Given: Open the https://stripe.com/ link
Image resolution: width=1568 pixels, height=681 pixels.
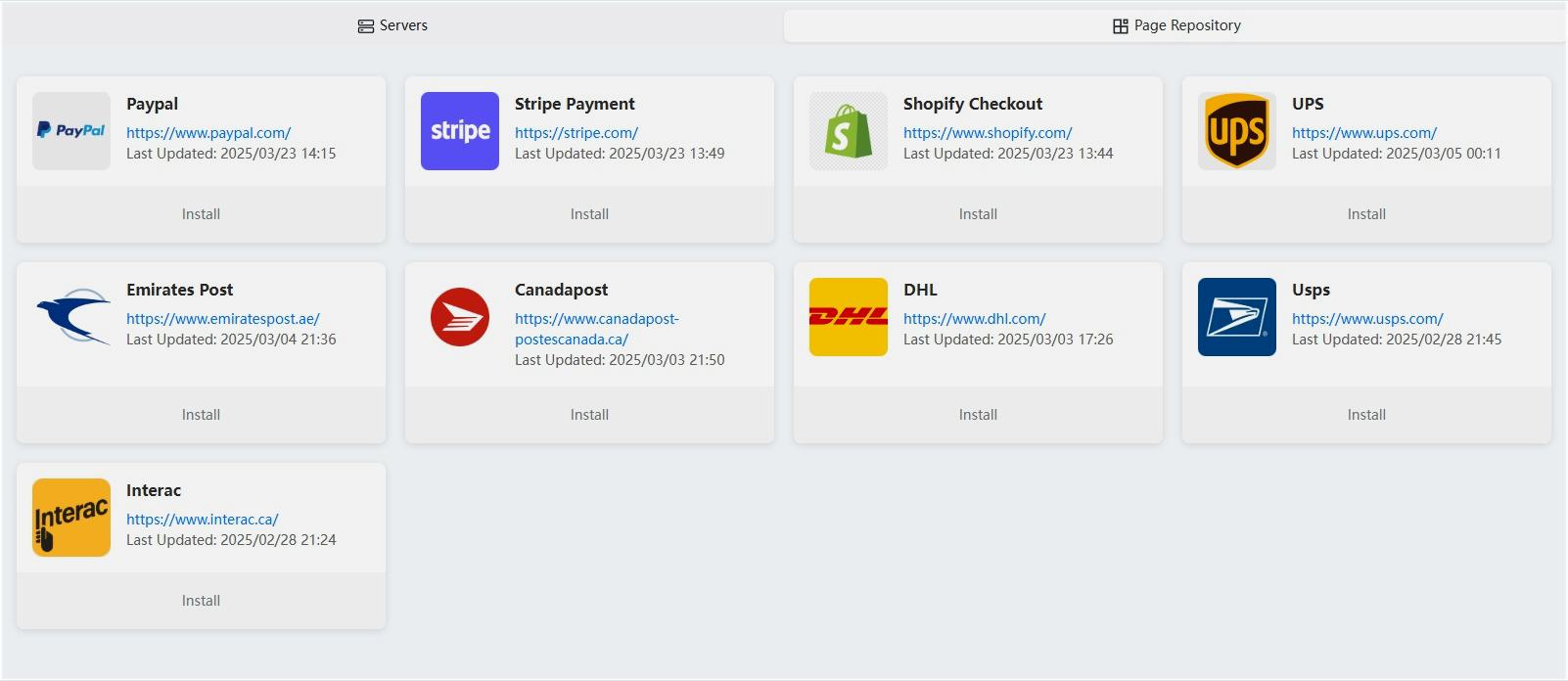Looking at the screenshot, I should pyautogui.click(x=576, y=133).
